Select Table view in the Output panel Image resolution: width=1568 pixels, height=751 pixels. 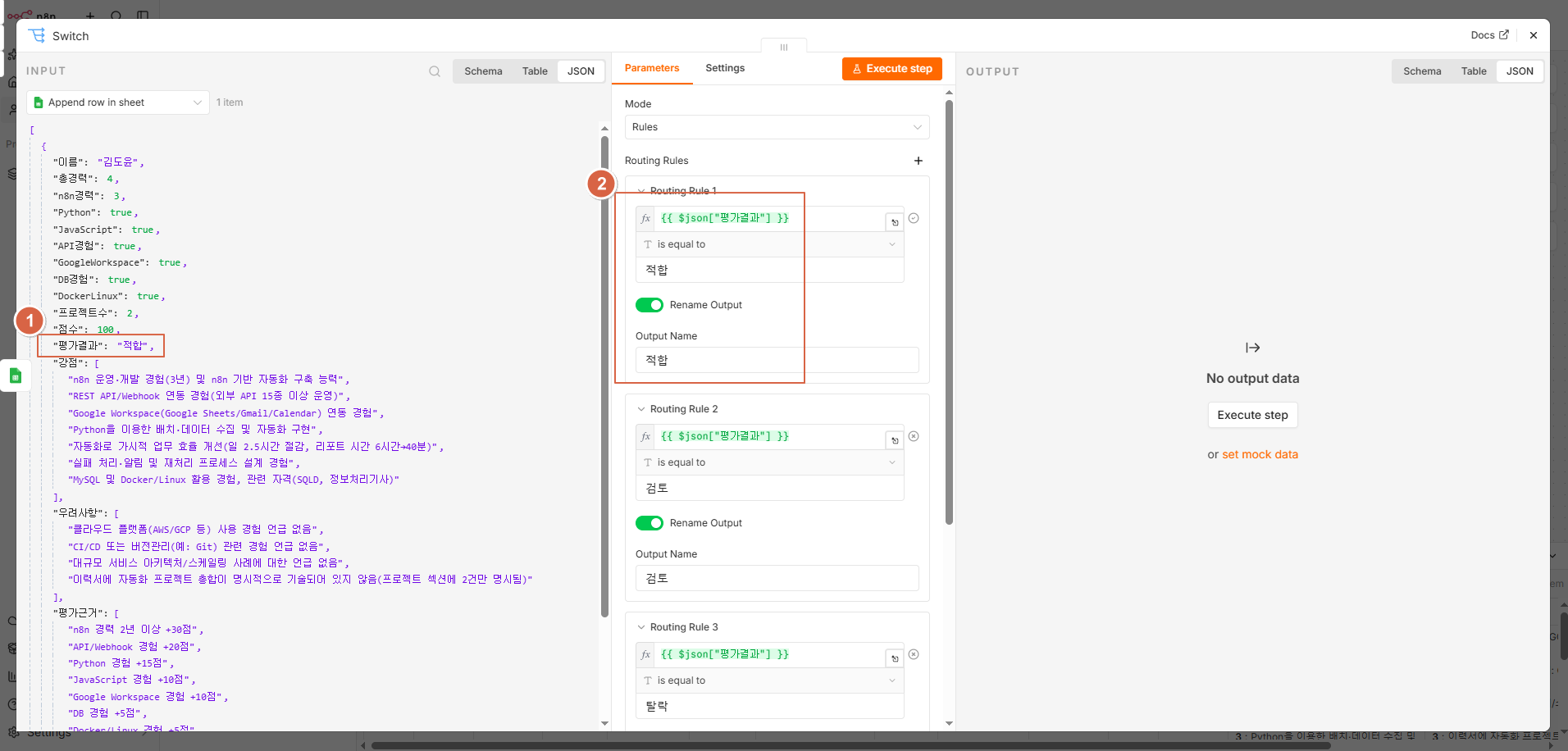[1474, 71]
